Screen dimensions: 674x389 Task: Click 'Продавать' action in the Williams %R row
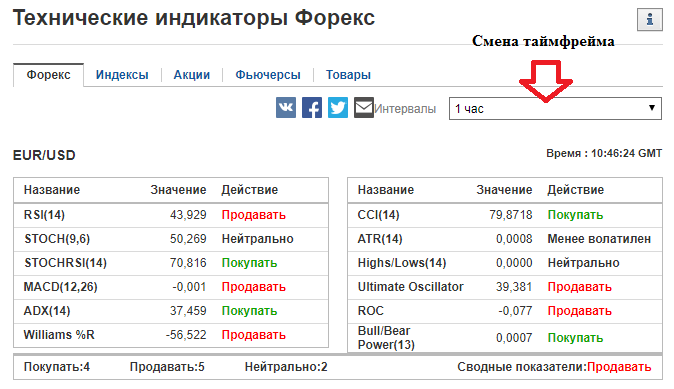(254, 335)
